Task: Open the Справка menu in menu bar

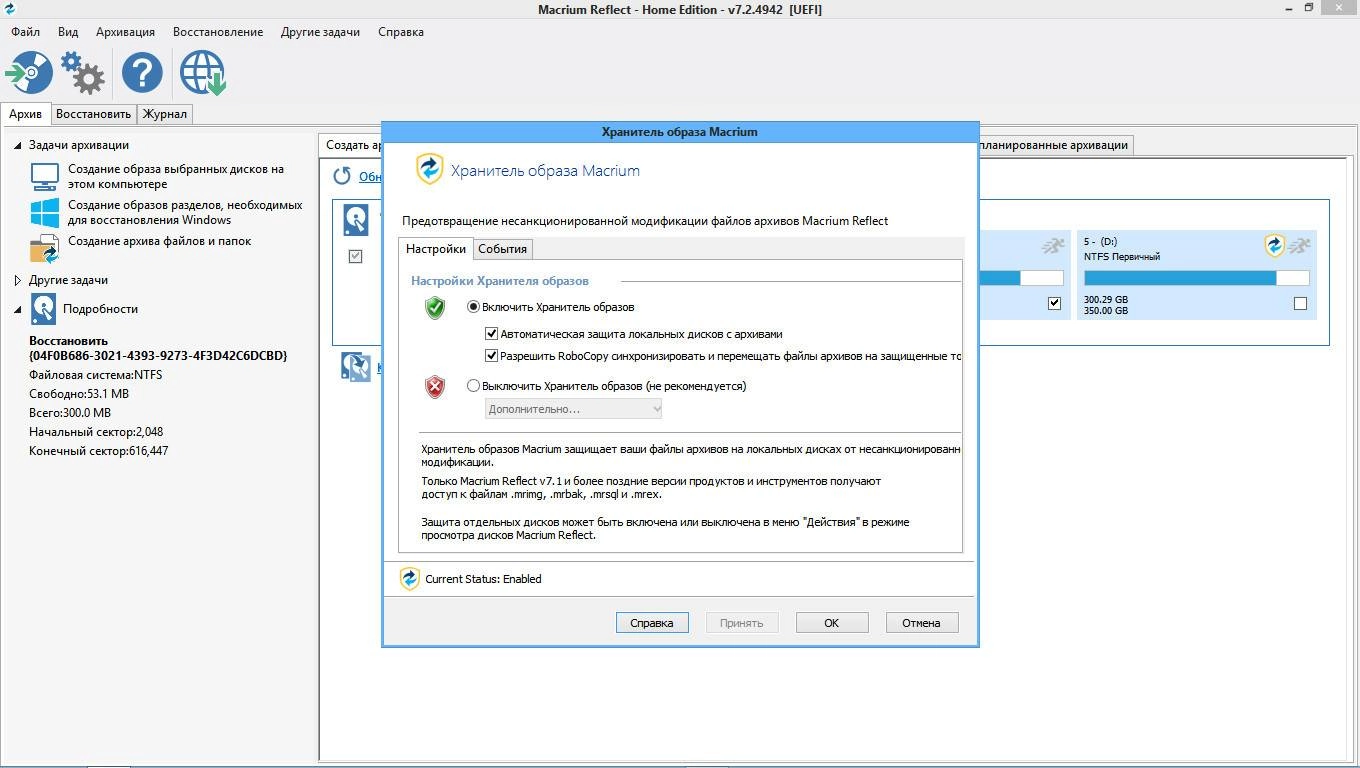Action: [401, 32]
